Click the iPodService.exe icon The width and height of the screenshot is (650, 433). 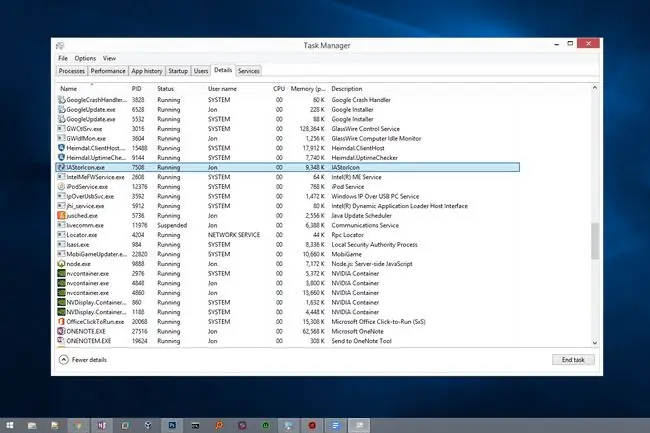coord(61,186)
